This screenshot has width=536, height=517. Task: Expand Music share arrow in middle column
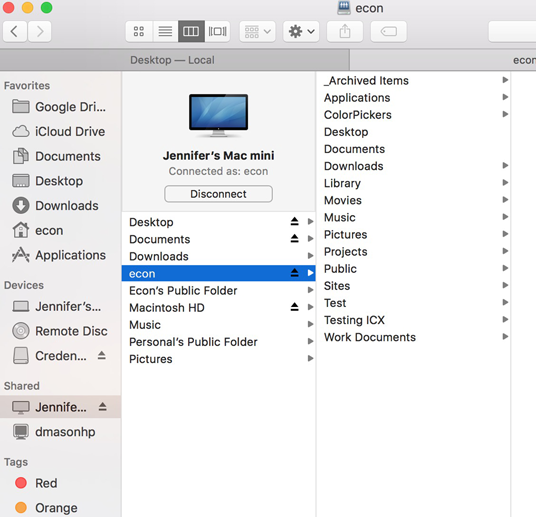click(310, 324)
